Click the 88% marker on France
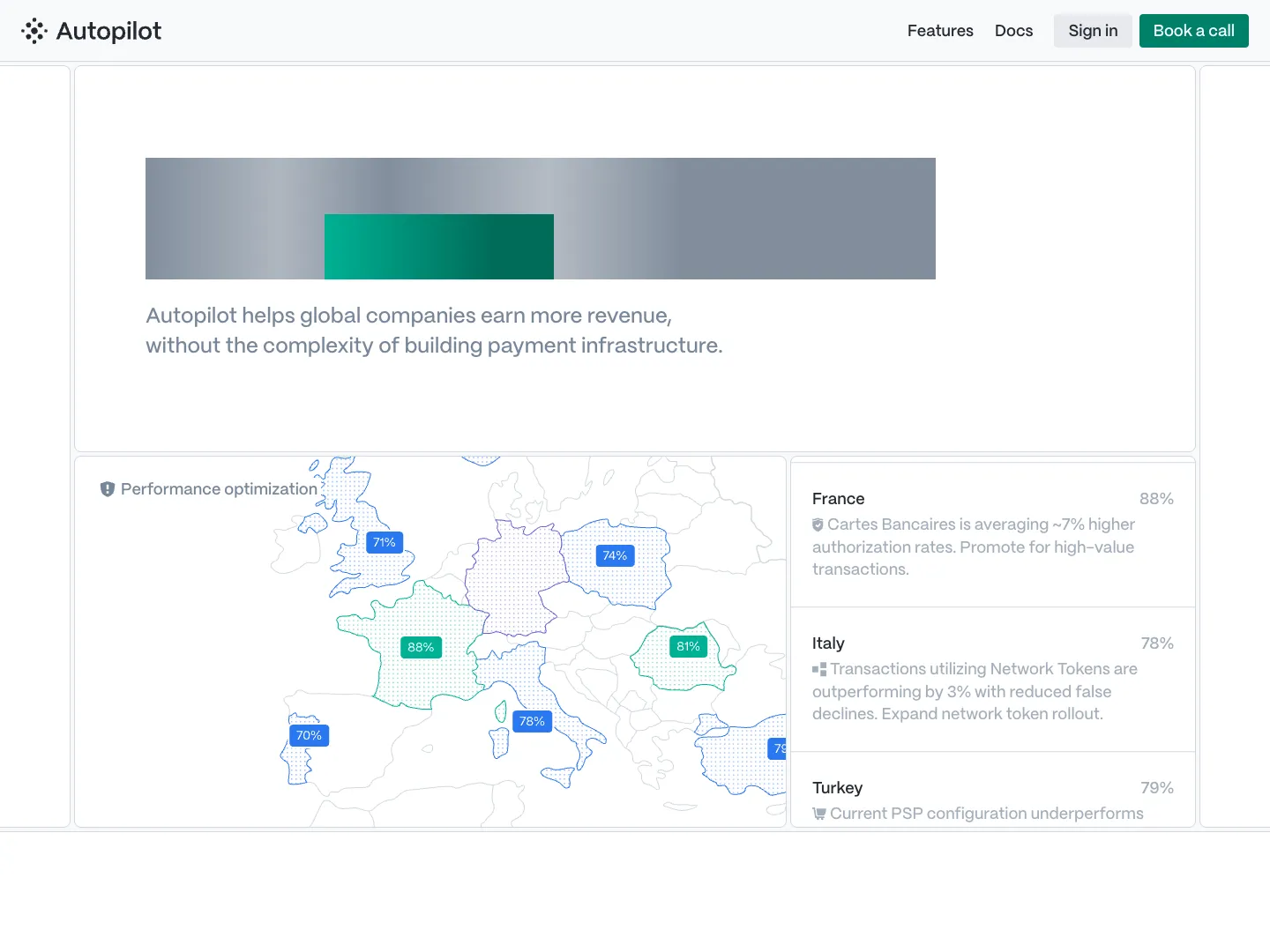1270x952 pixels. point(421,647)
